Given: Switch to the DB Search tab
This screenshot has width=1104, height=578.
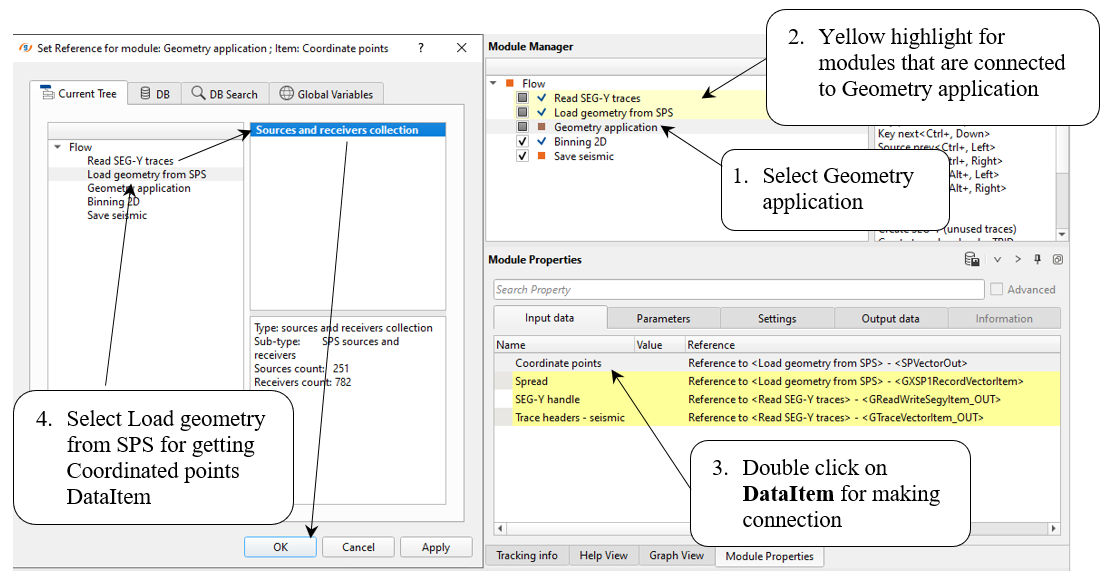Looking at the screenshot, I should (x=225, y=94).
